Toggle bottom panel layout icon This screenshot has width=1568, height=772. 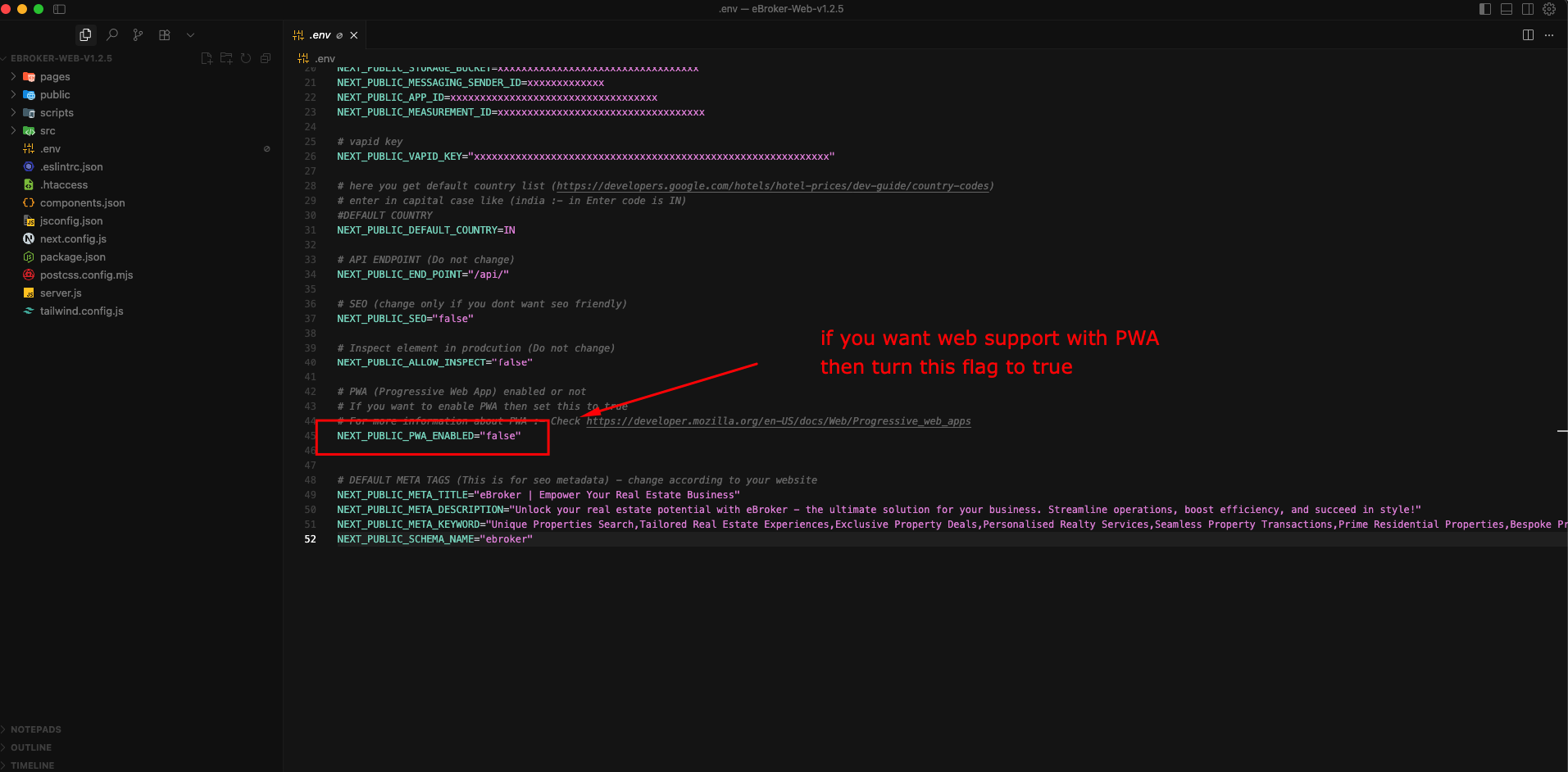click(1507, 9)
